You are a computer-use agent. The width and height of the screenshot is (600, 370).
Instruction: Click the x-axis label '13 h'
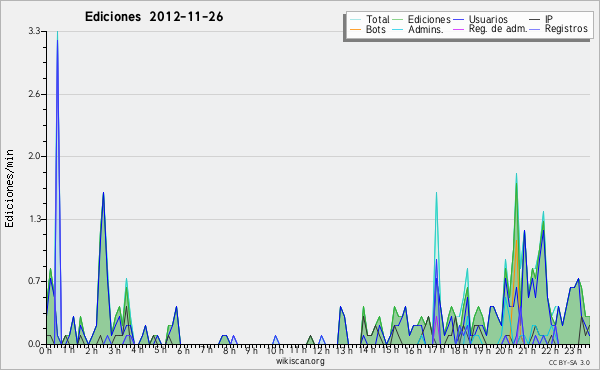pos(344,350)
